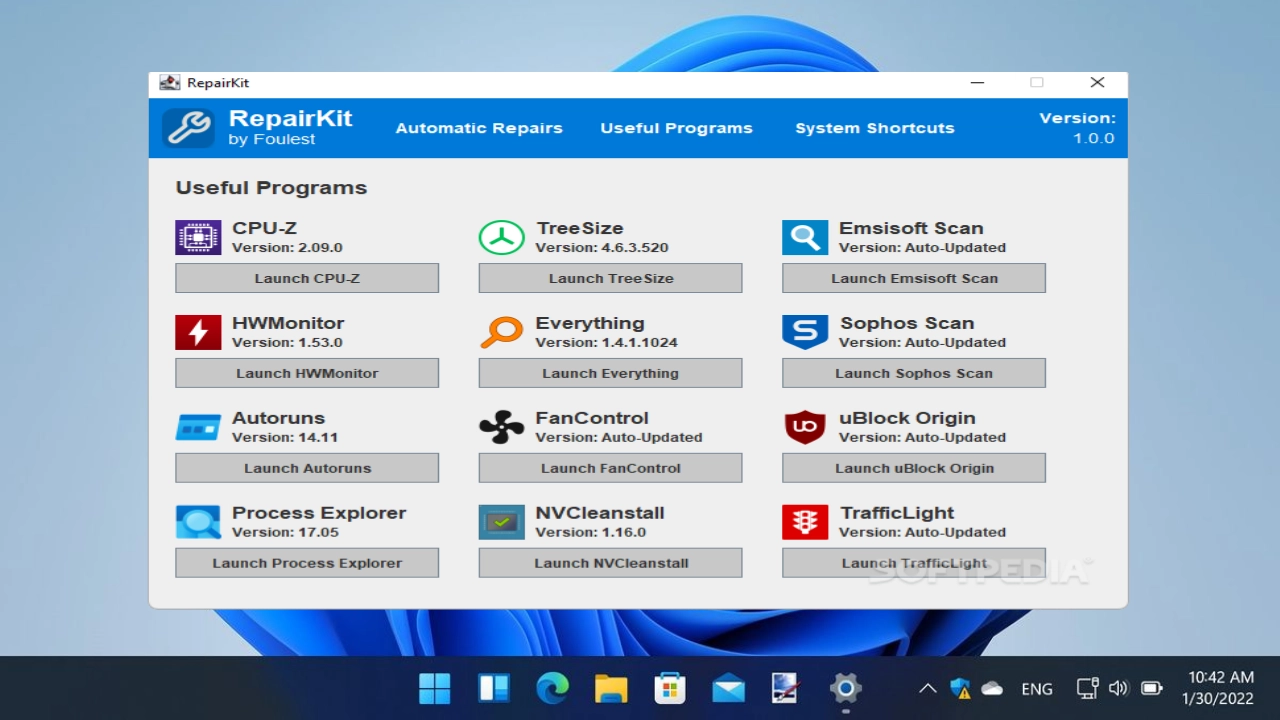Click the "Version: 4.6.3.520" text
Viewport: 1280px width, 720px height.
602,247
